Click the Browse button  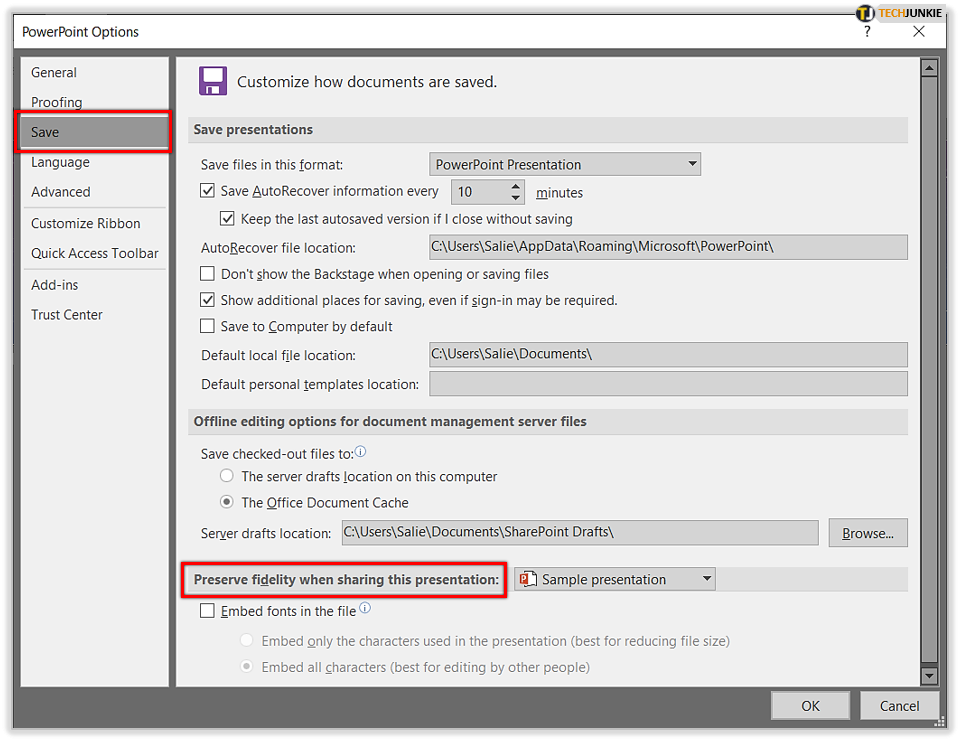click(868, 533)
